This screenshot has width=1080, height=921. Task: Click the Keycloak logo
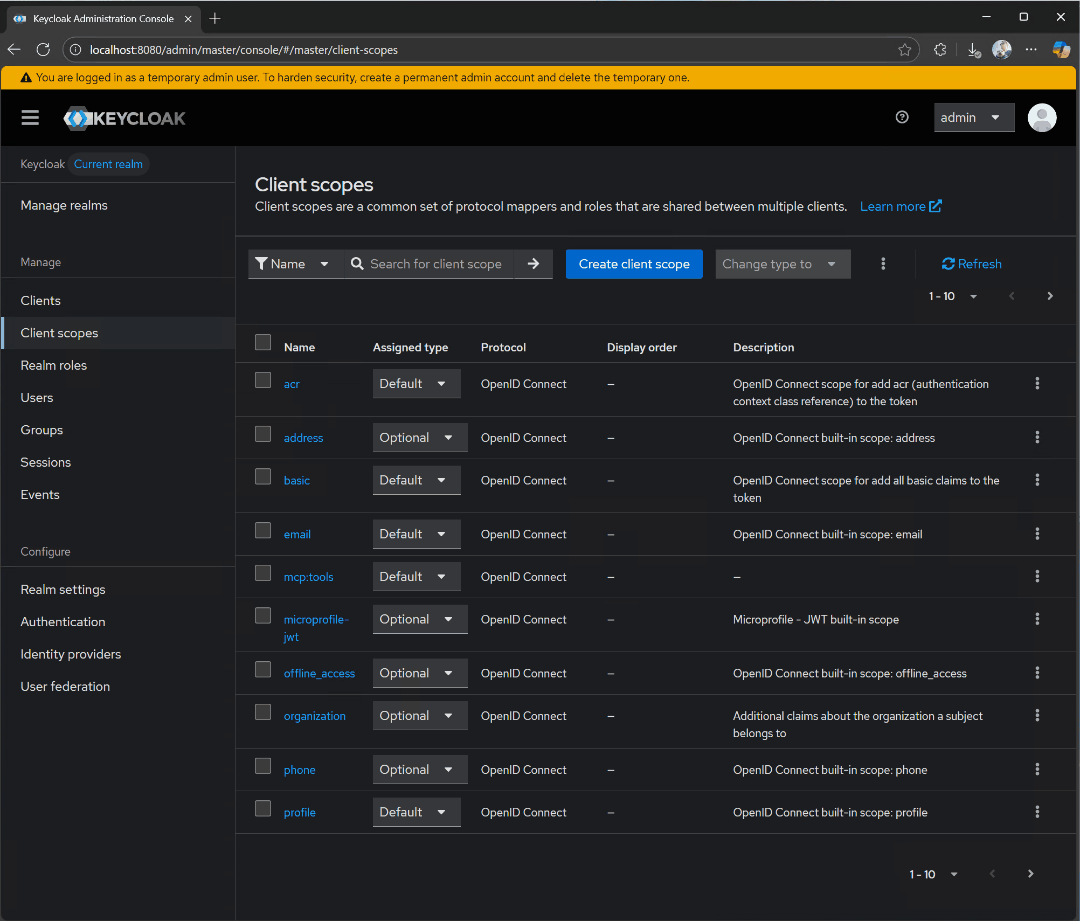point(124,117)
